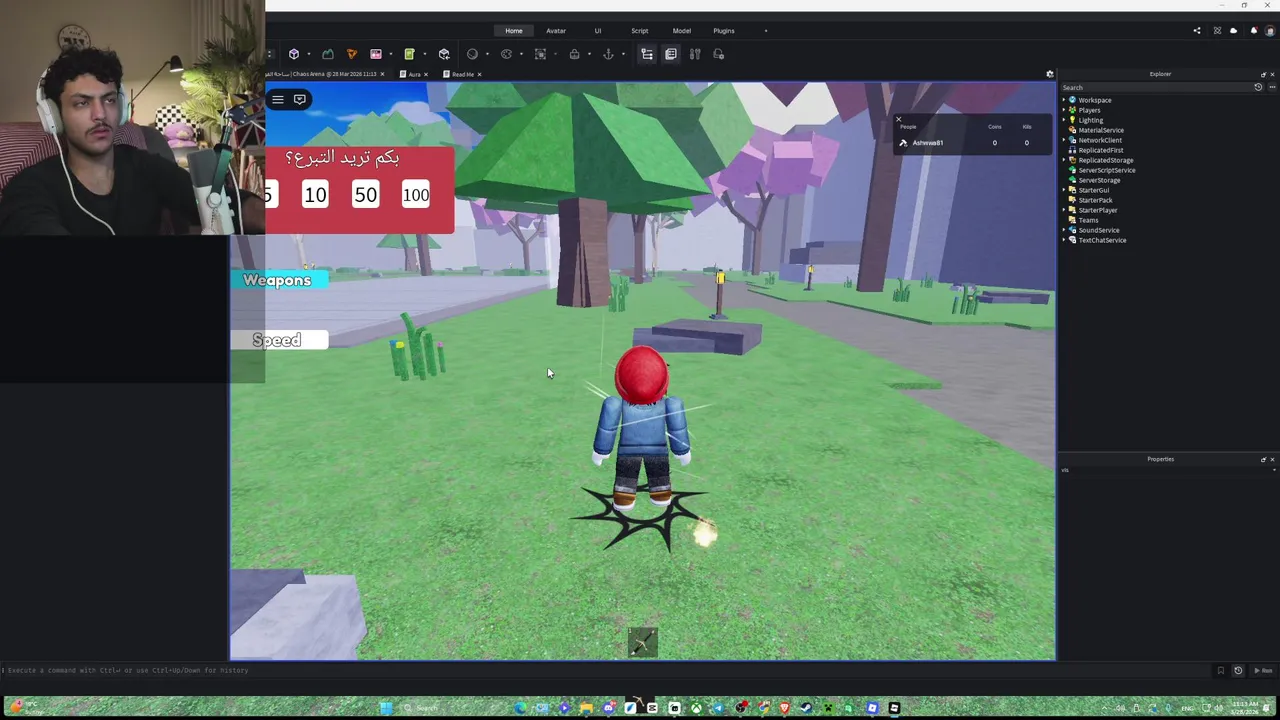Open the notifications bell
Image resolution: width=1280 pixels, height=720 pixels.
pyautogui.click(x=1253, y=31)
